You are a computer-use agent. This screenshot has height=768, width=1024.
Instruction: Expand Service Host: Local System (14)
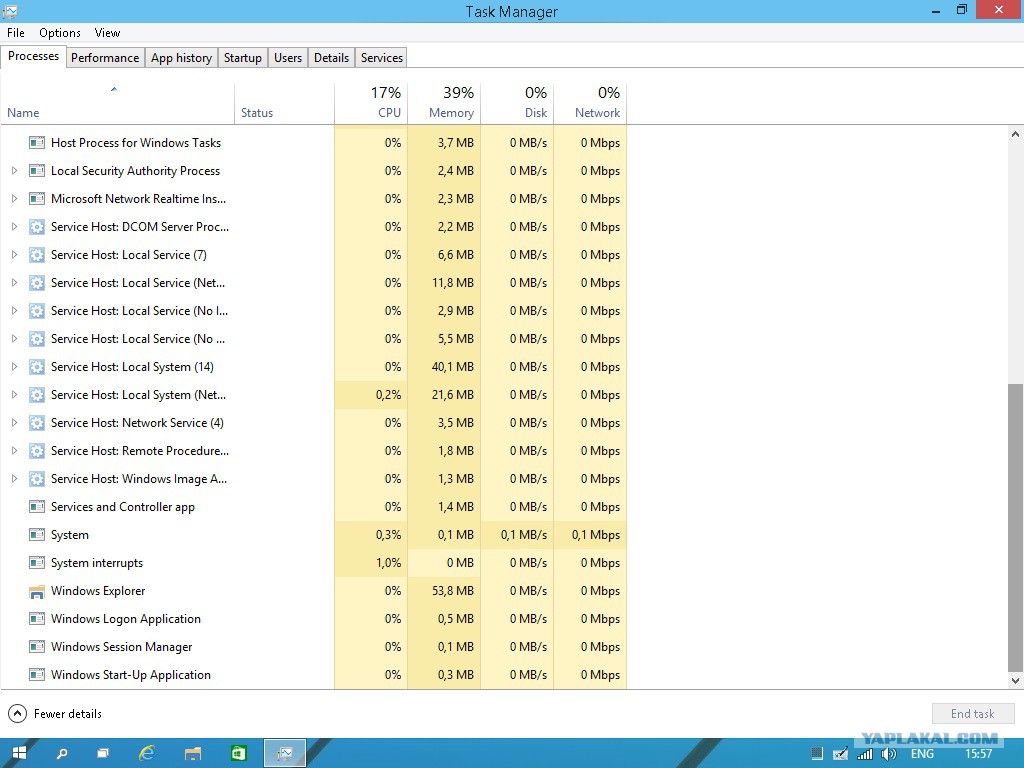pos(14,366)
